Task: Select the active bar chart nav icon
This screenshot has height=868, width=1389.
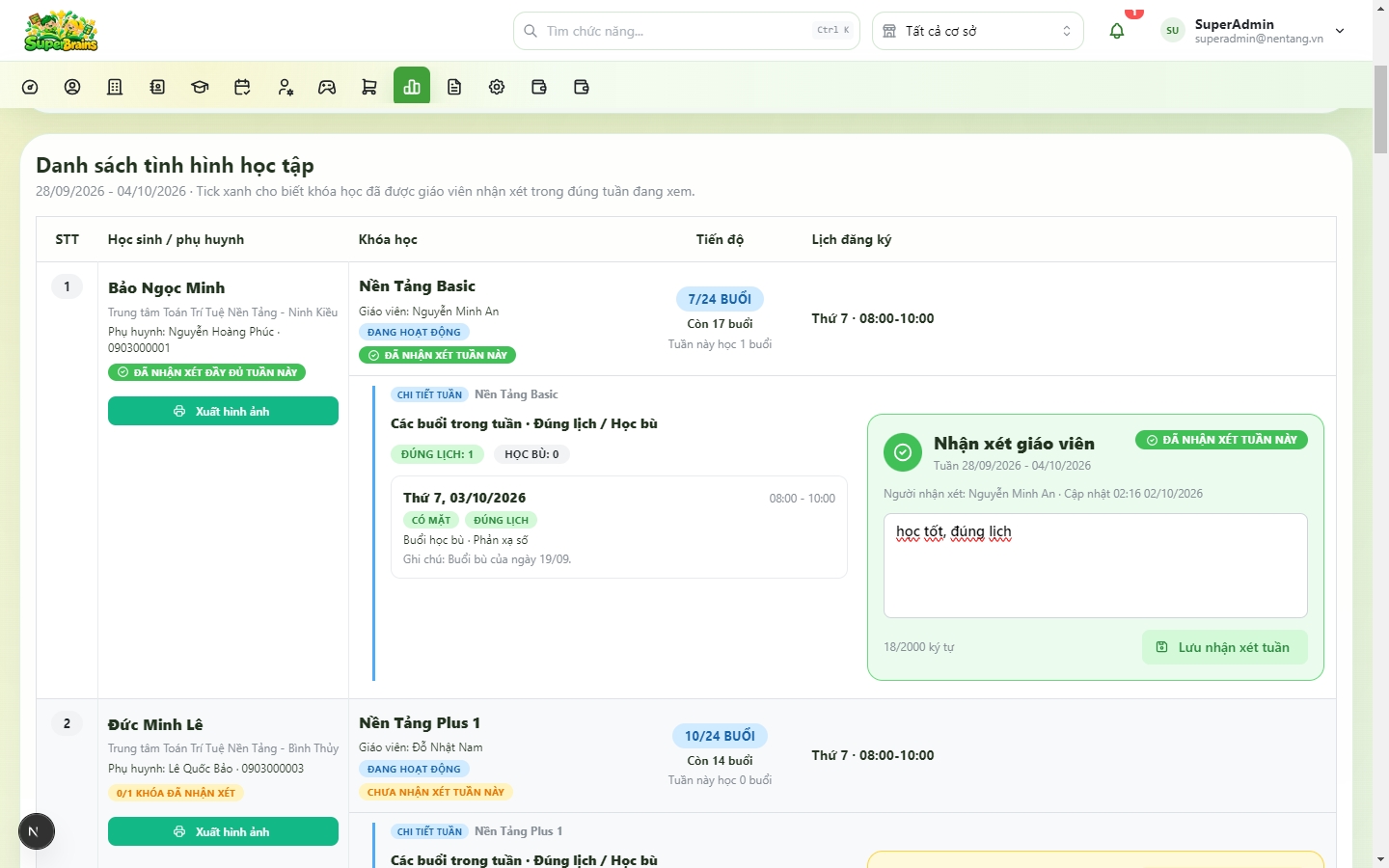Action: coord(412,86)
